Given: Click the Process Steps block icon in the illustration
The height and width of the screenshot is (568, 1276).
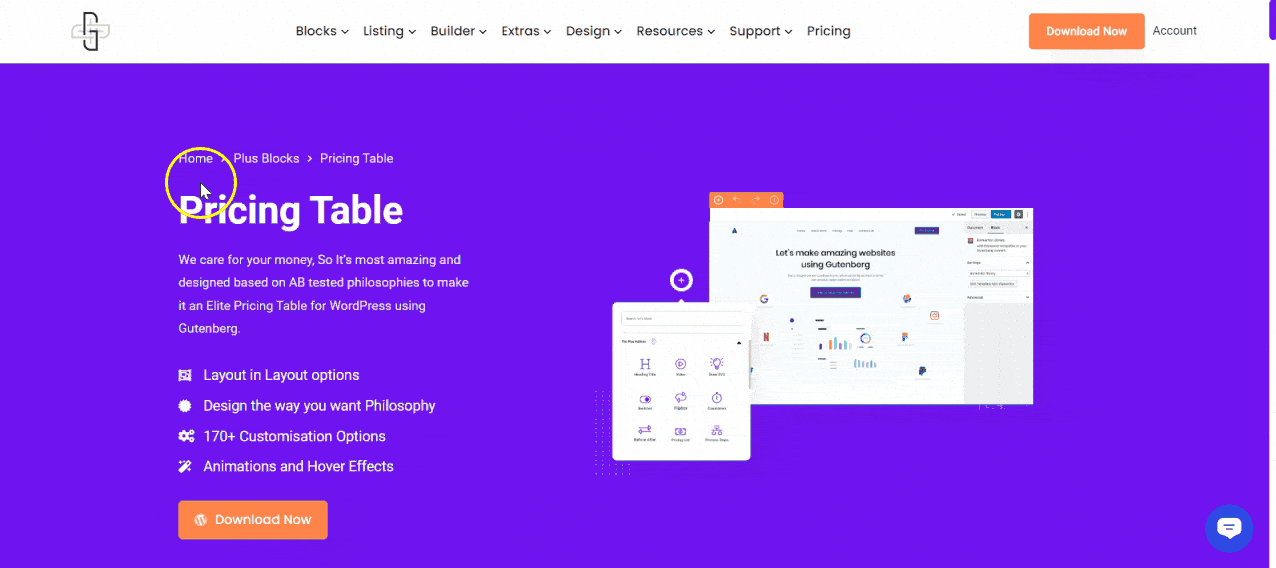Looking at the screenshot, I should 716,430.
